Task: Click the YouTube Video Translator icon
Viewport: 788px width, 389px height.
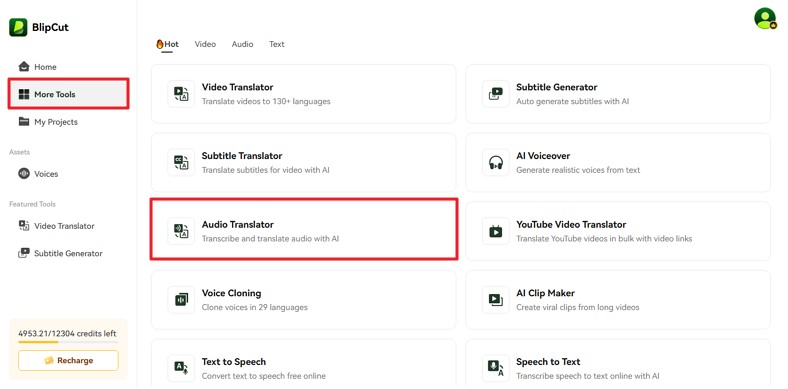Action: [x=496, y=231]
